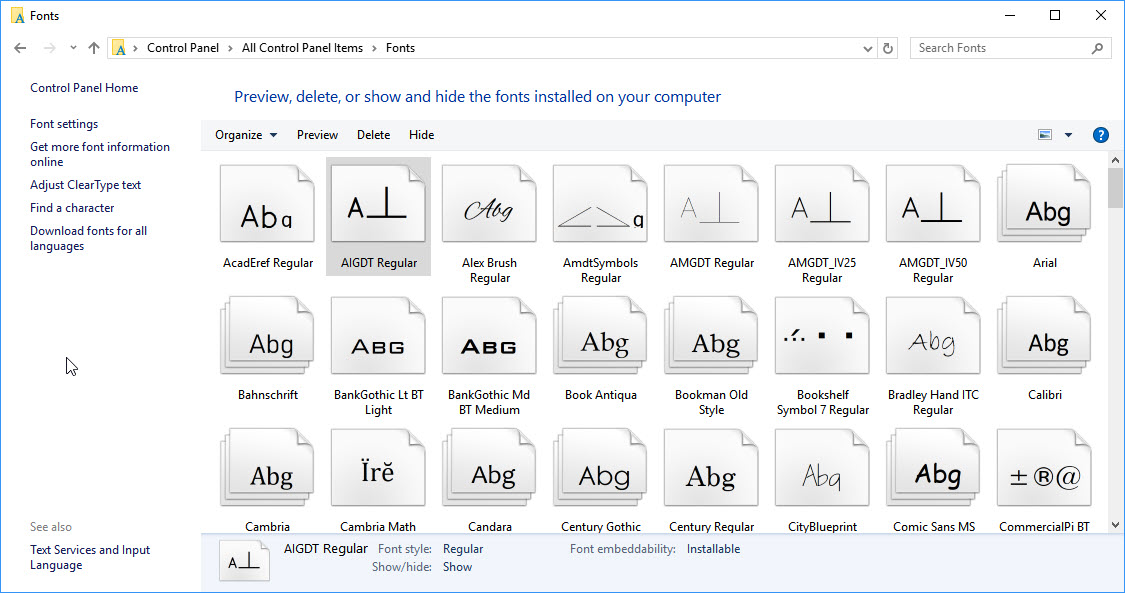This screenshot has width=1125, height=593.
Task: Click the Show value in details pane
Action: click(x=457, y=566)
